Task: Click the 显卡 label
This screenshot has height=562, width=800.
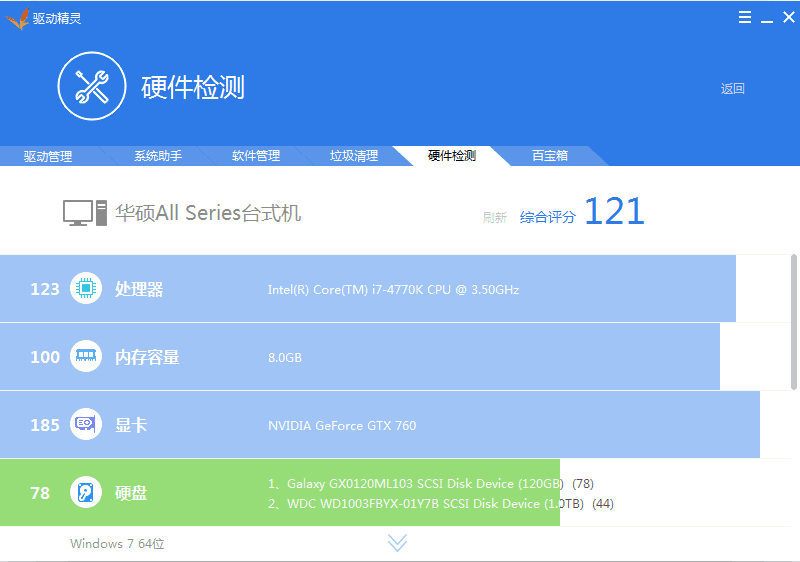Action: 131,425
